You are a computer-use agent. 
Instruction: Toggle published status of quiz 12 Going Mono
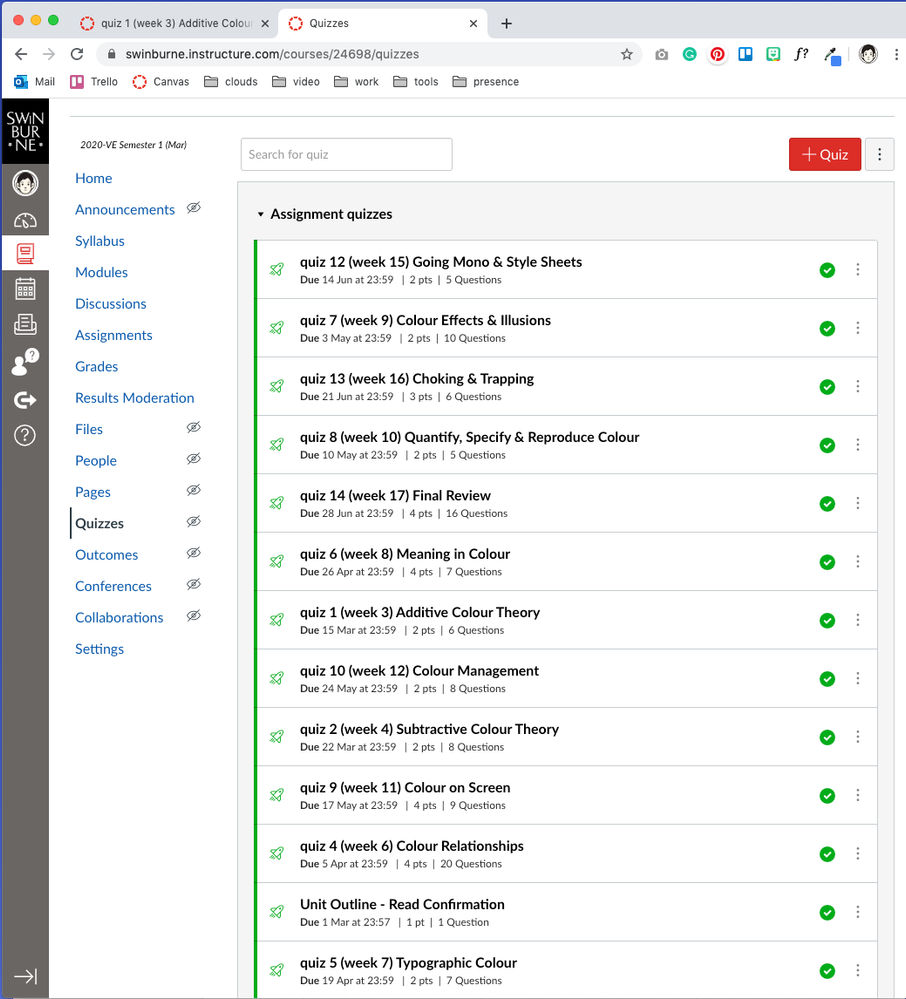(827, 270)
